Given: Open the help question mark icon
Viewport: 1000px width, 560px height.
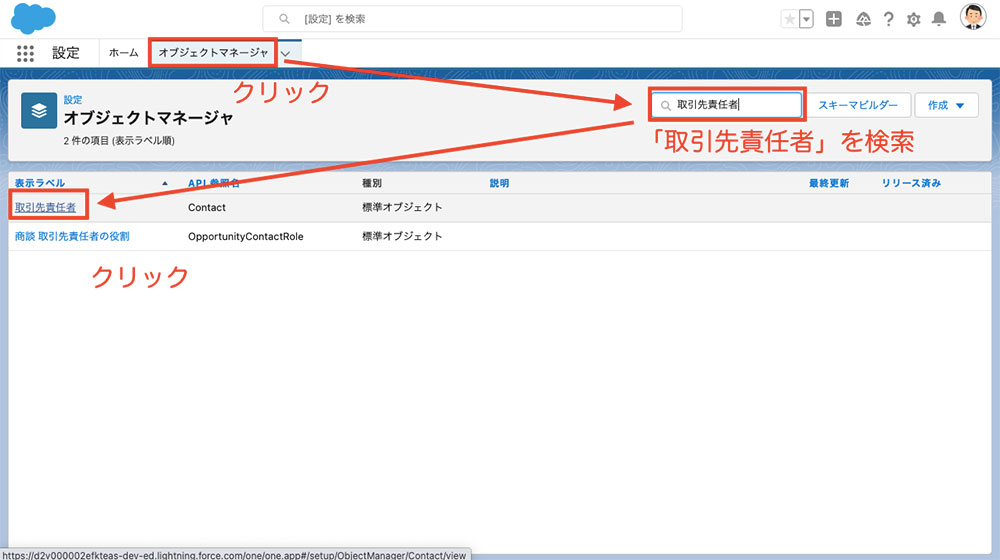Looking at the screenshot, I should 888,19.
